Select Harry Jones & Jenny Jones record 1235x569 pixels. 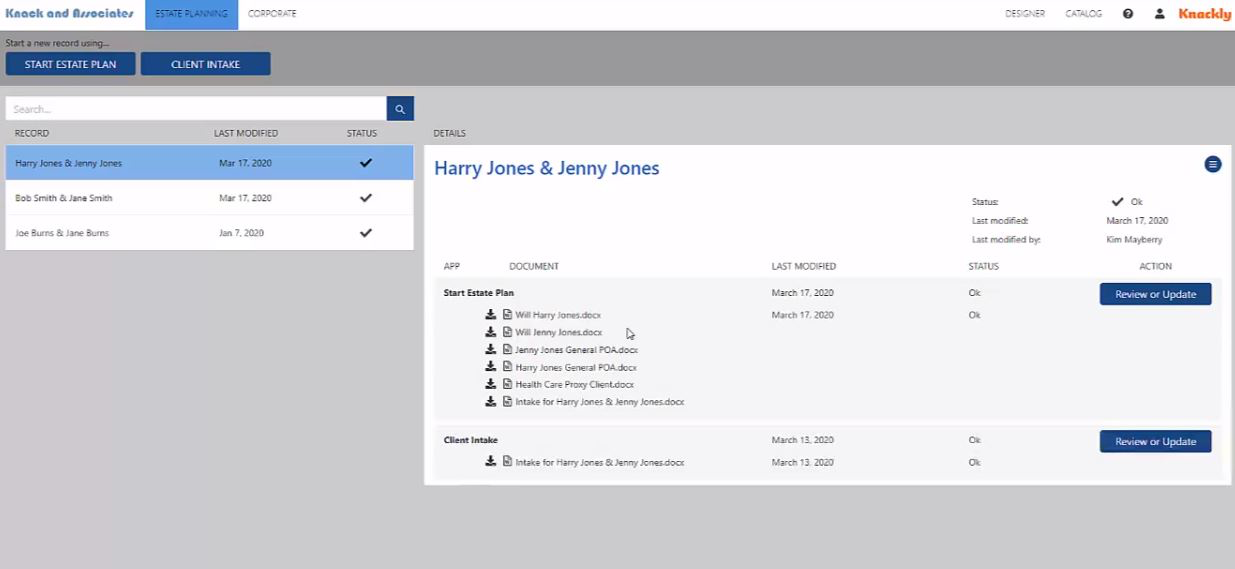209,163
